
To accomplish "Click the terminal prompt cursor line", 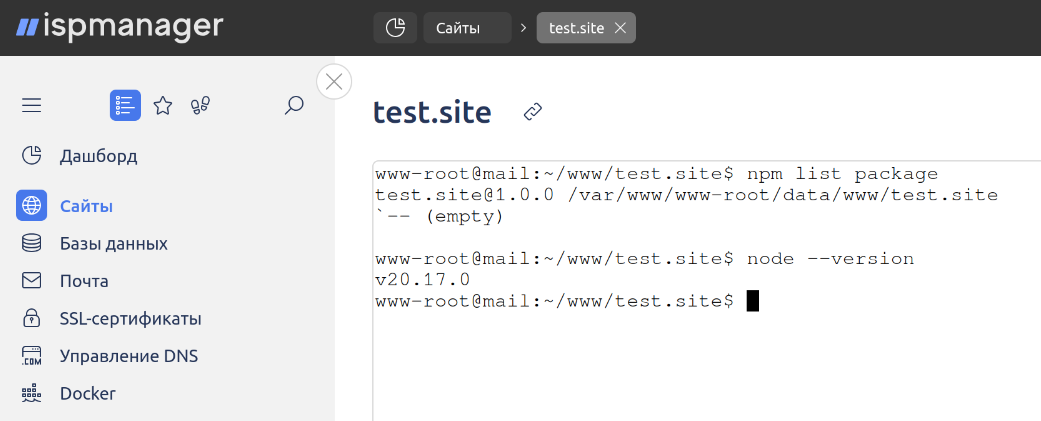I will (566, 301).
